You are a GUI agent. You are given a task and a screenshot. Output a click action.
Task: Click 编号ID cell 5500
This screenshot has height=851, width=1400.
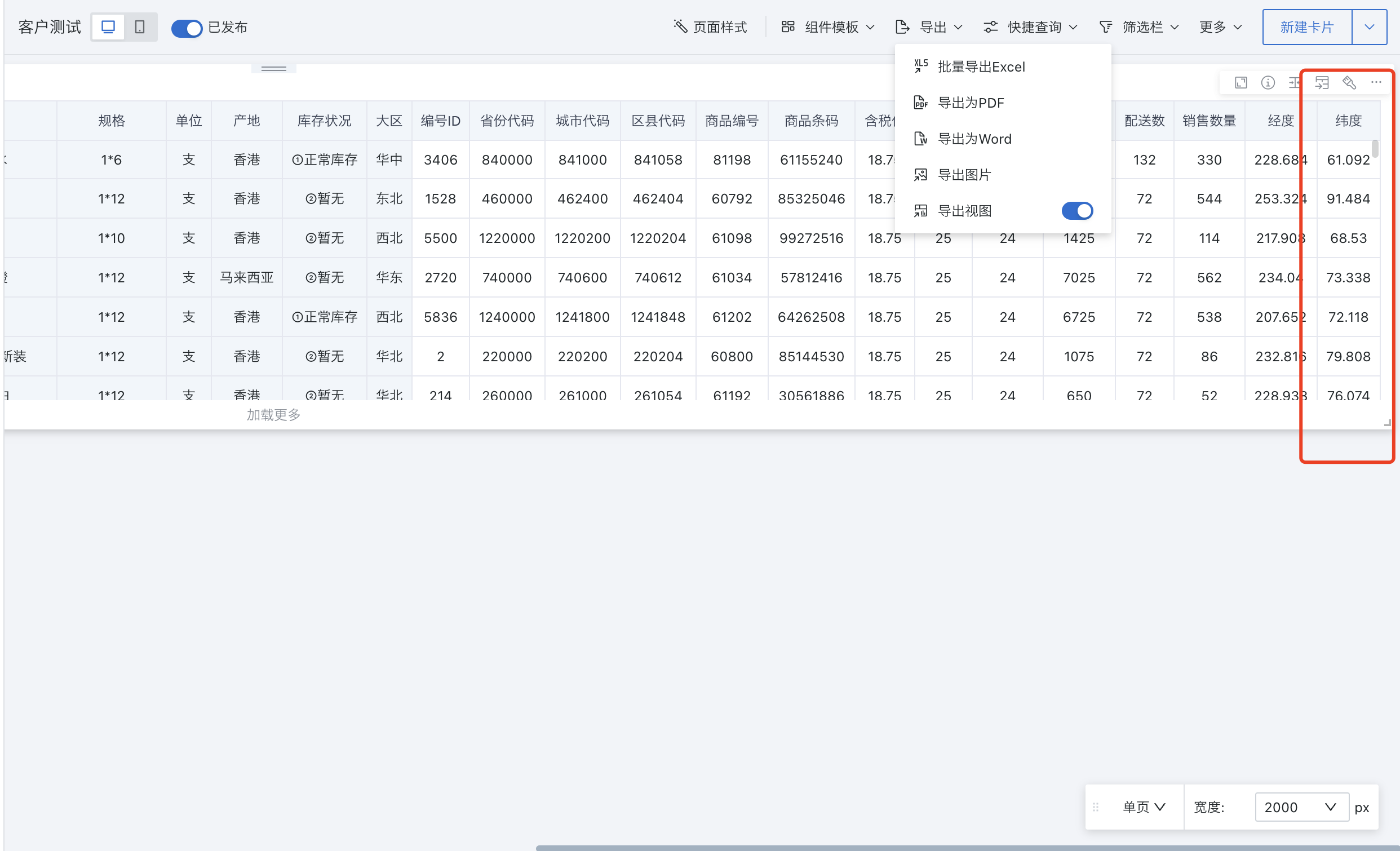coord(440,238)
